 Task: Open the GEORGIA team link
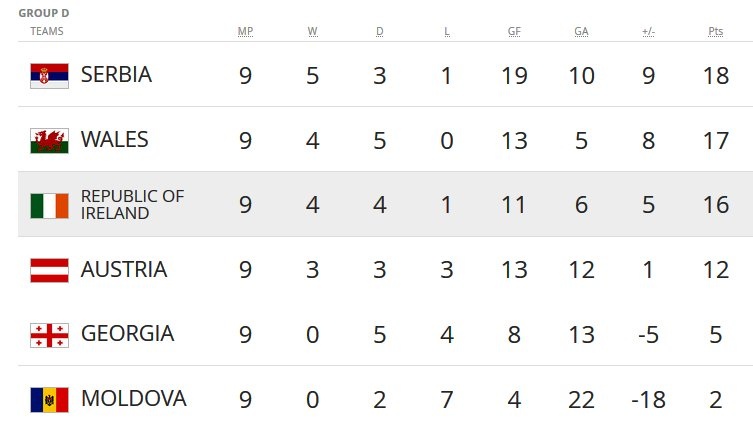pos(127,333)
